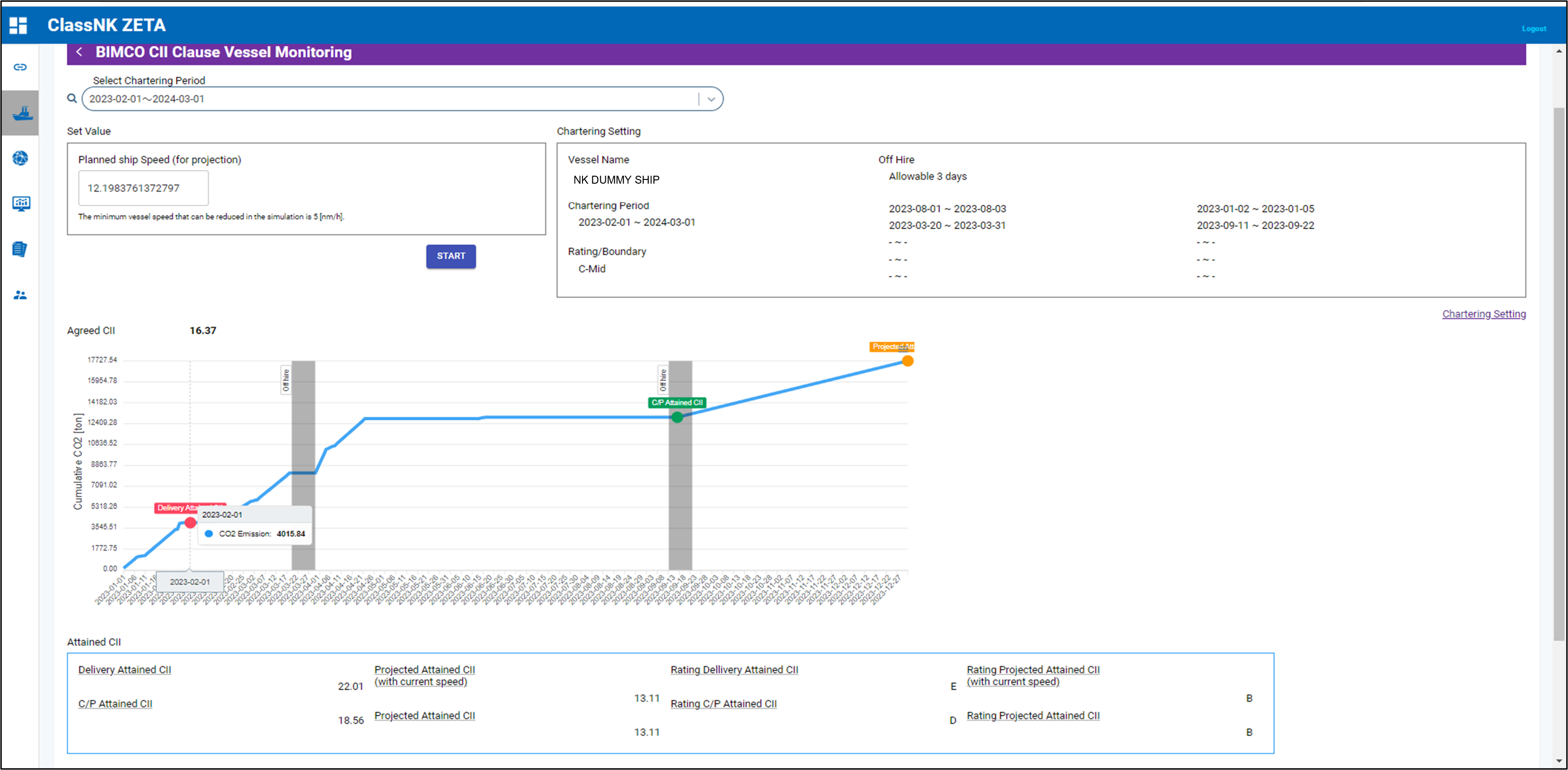The height and width of the screenshot is (770, 1568).
Task: Click the Projected Attained CII (with current speed) label
Action: [x=424, y=676]
